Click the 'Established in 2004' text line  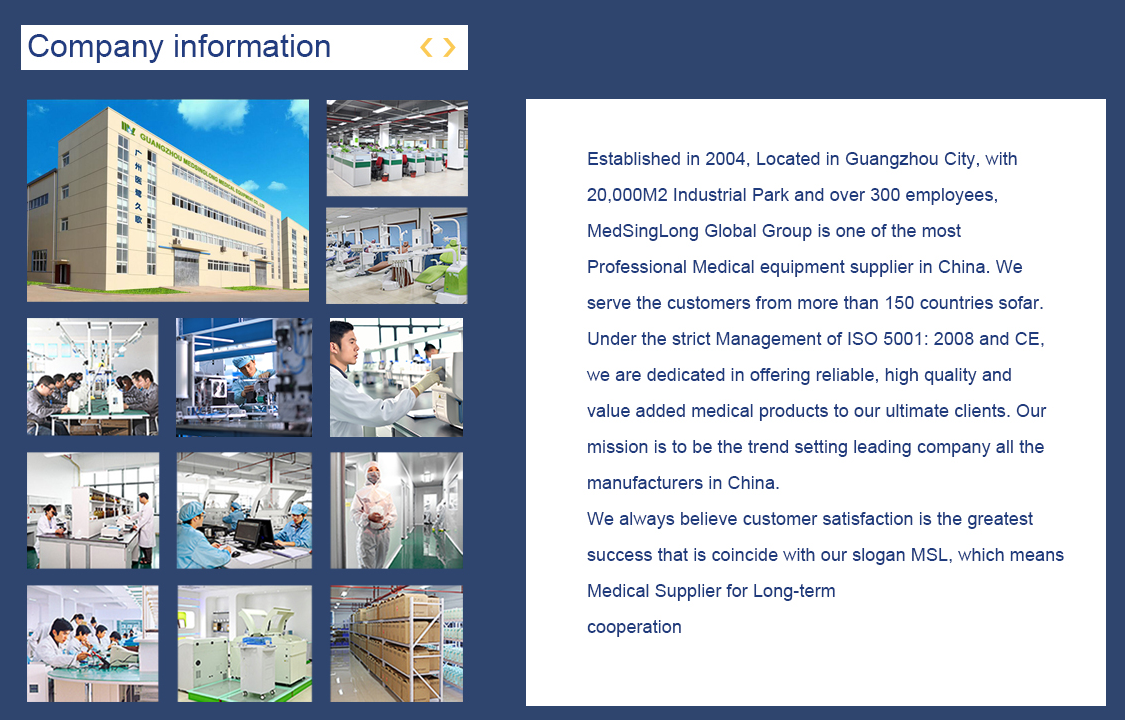pyautogui.click(x=802, y=159)
